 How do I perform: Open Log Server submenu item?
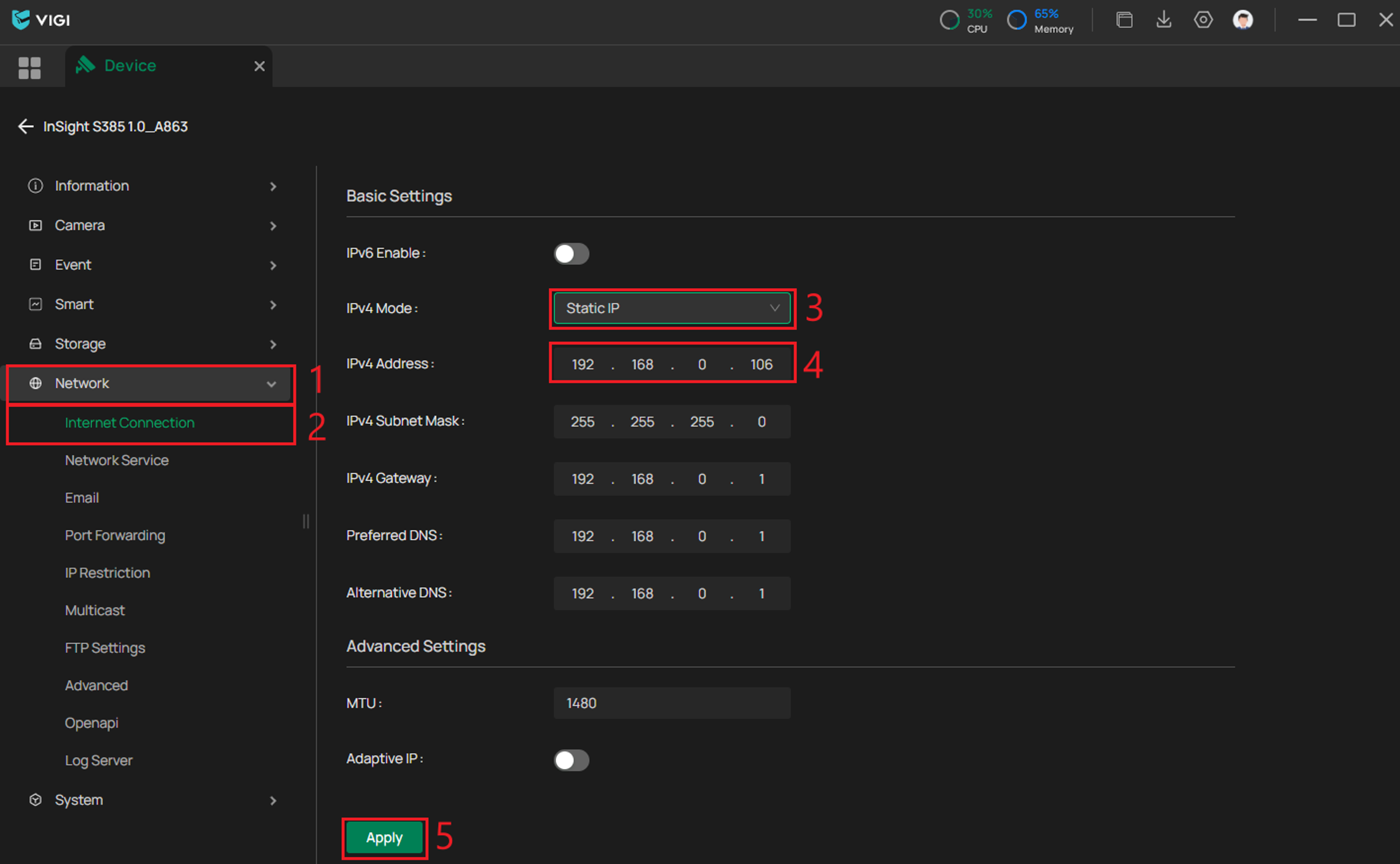[x=99, y=760]
